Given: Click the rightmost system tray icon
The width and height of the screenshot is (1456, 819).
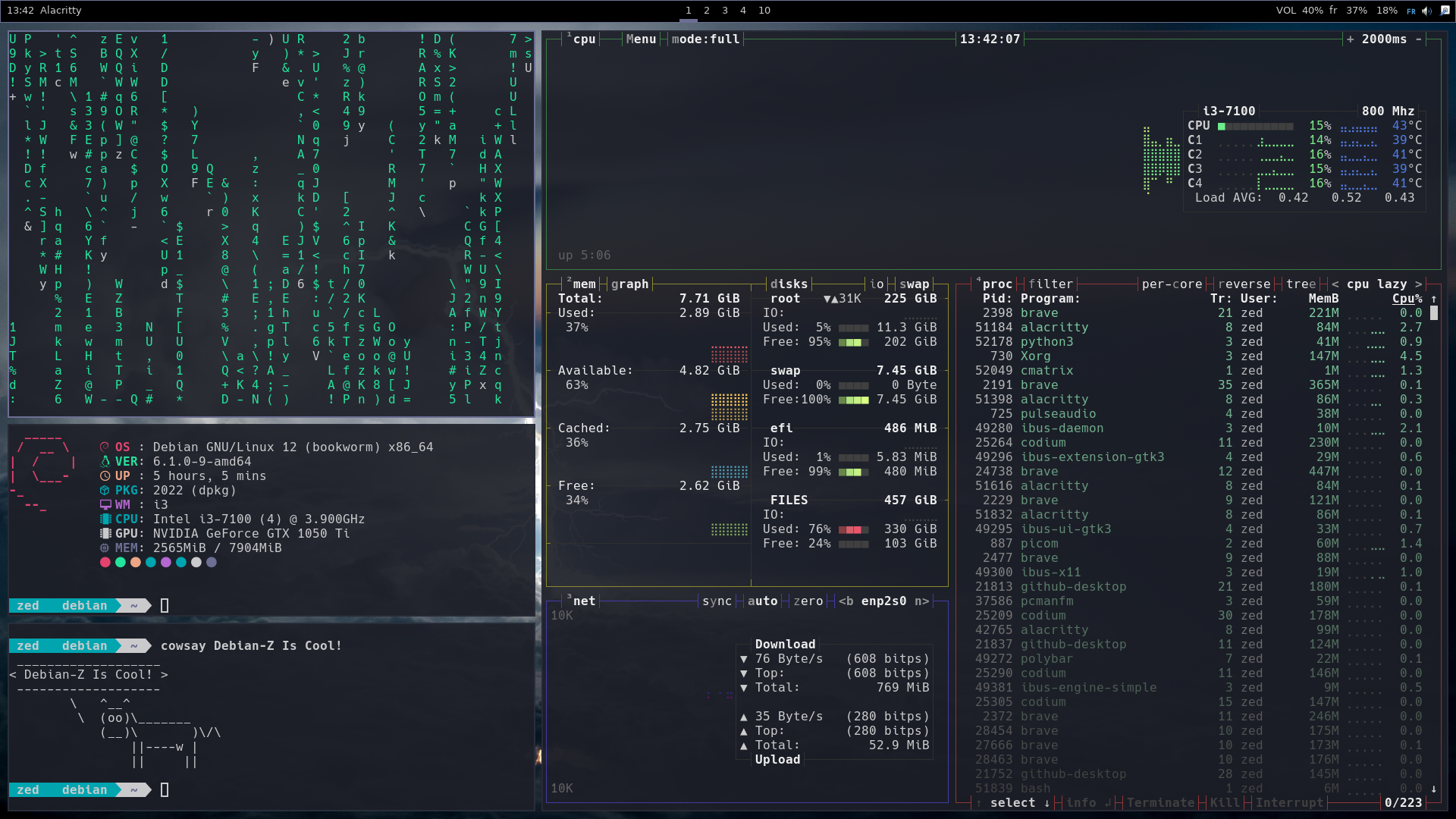Looking at the screenshot, I should click(1445, 10).
